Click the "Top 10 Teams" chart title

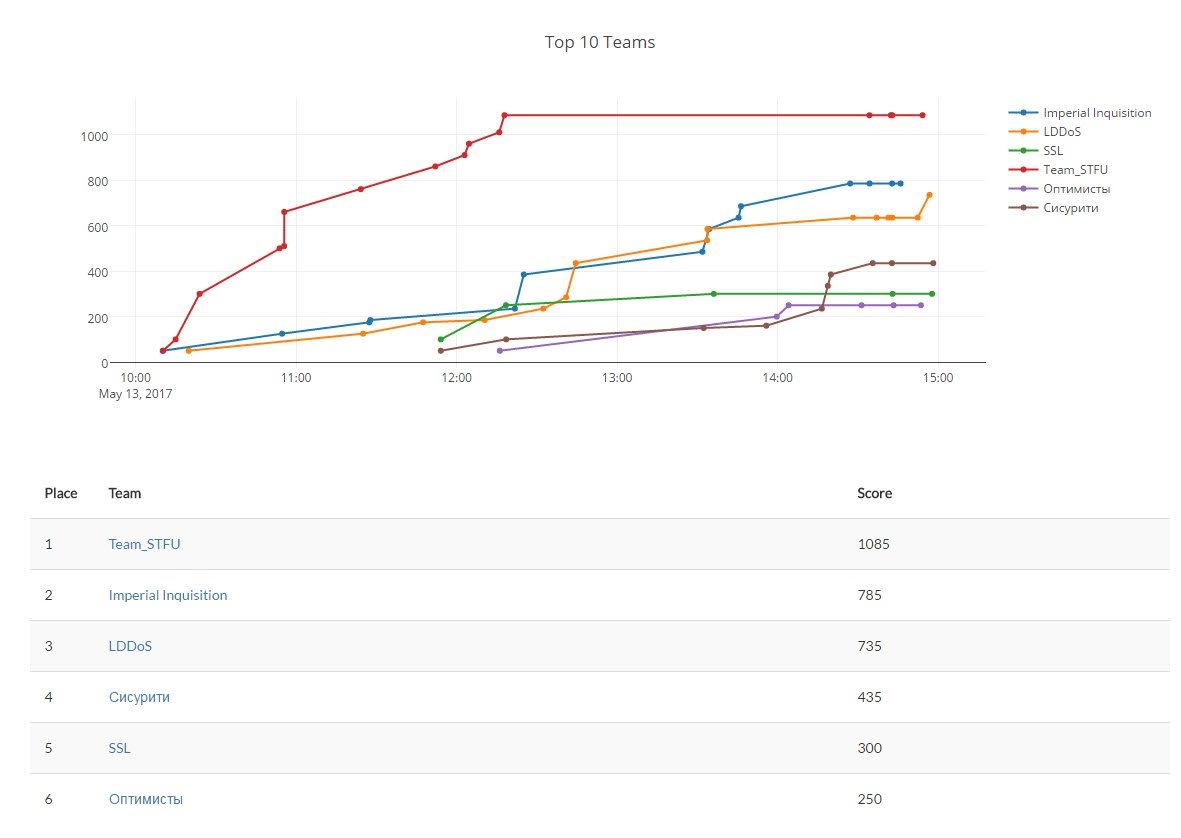pyautogui.click(x=600, y=42)
